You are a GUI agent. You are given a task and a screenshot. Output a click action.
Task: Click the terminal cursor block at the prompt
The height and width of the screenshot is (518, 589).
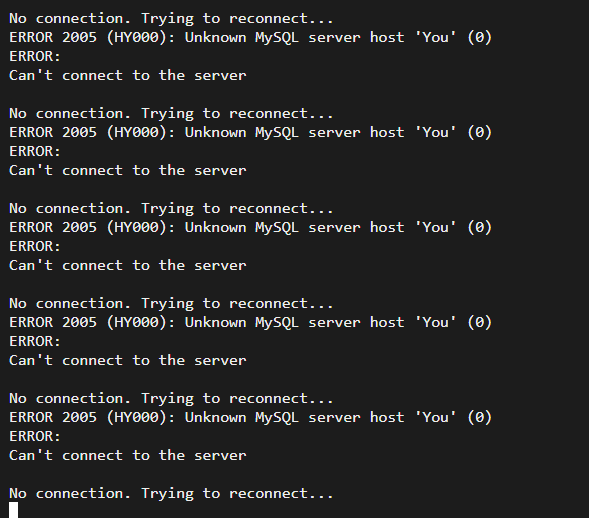[x=14, y=510]
